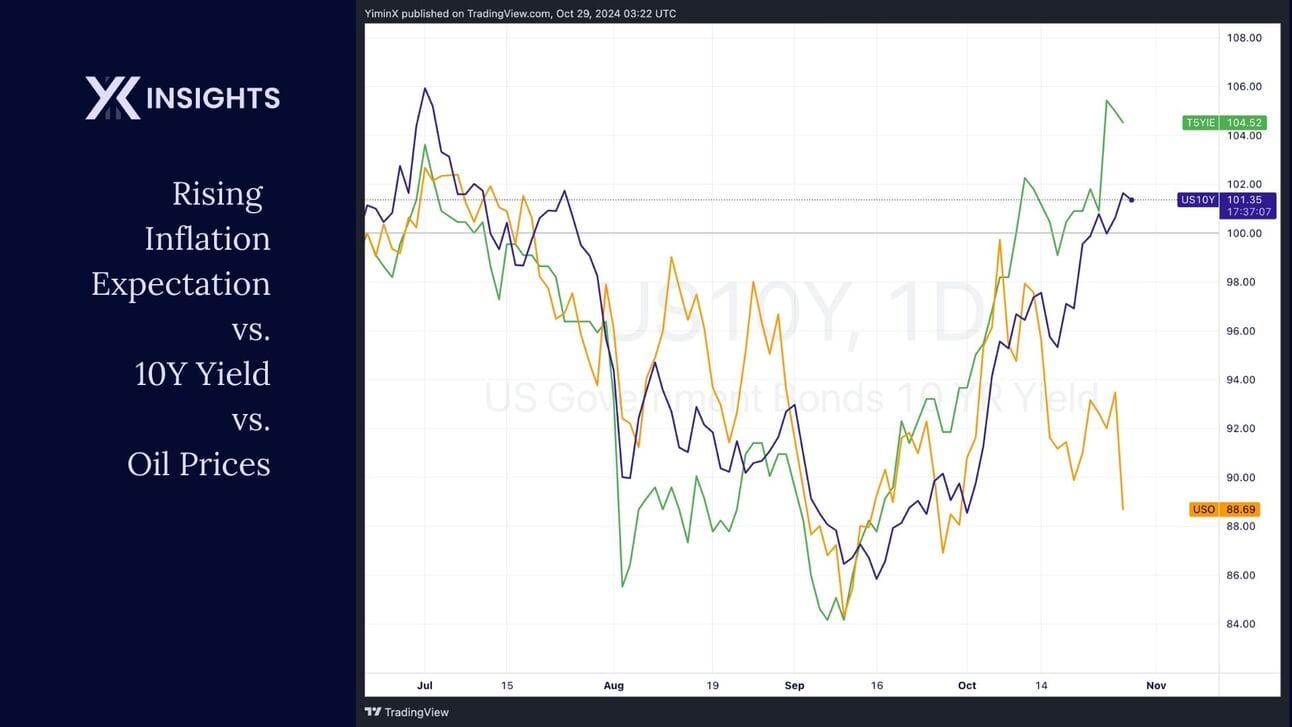Click the INSIGHTS brand text
Screen dimensions: 1292x727
(213, 98)
